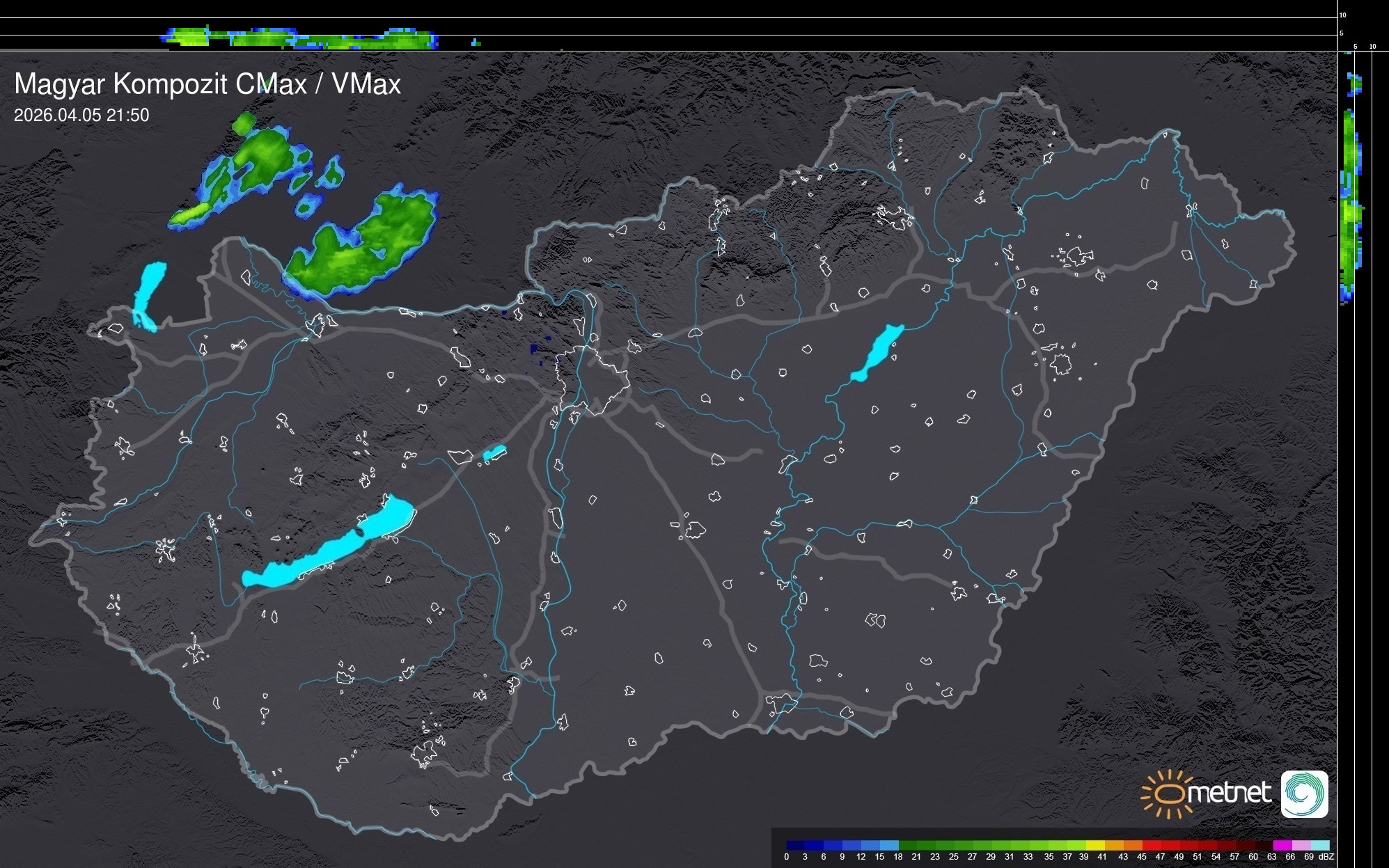1389x868 pixels.
Task: Click the 2026.04.05 21:50 timestamp
Action: 81,116
